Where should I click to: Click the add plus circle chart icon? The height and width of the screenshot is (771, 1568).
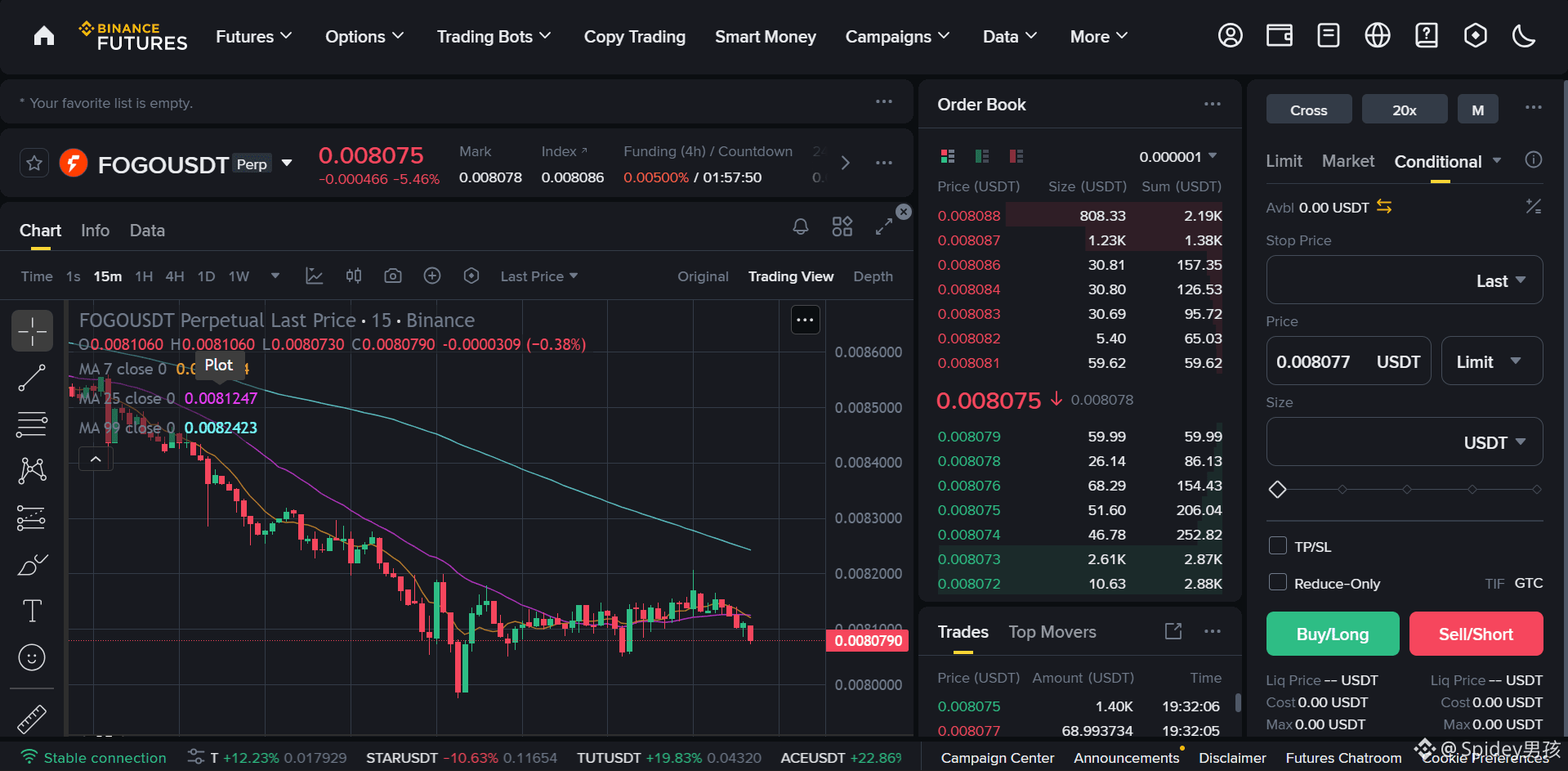pyautogui.click(x=432, y=276)
